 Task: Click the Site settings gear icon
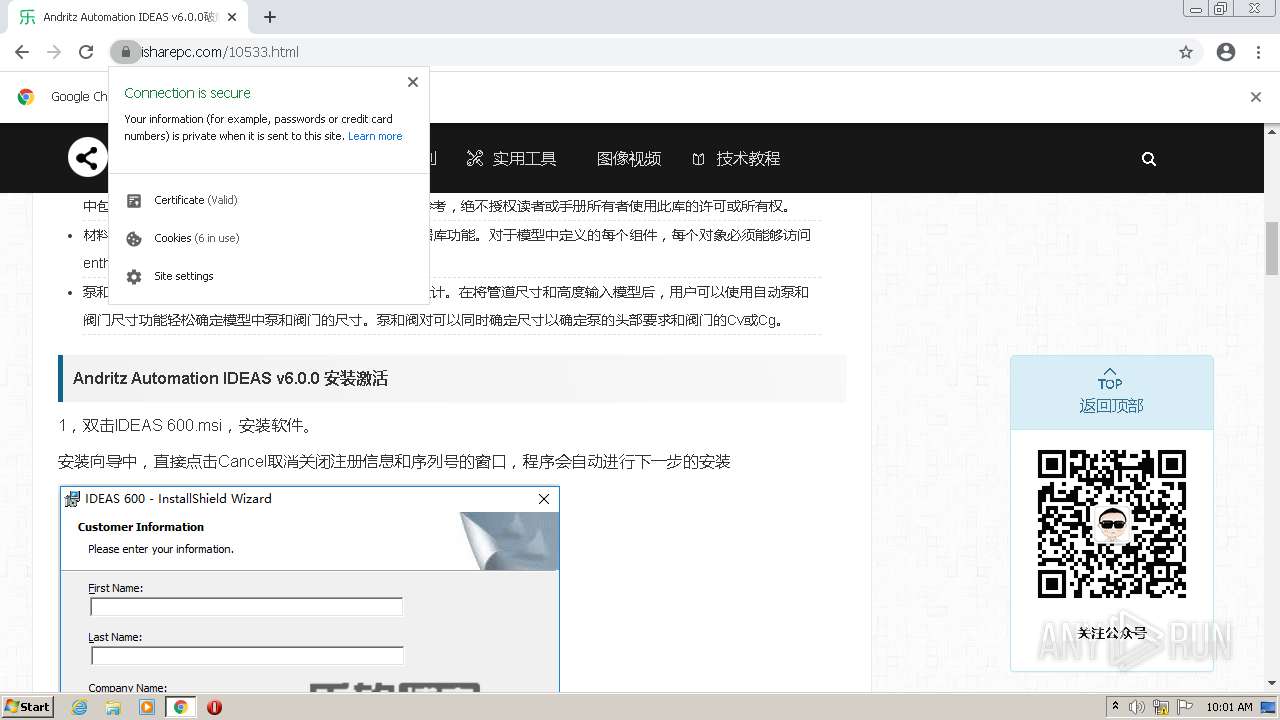pyautogui.click(x=134, y=276)
